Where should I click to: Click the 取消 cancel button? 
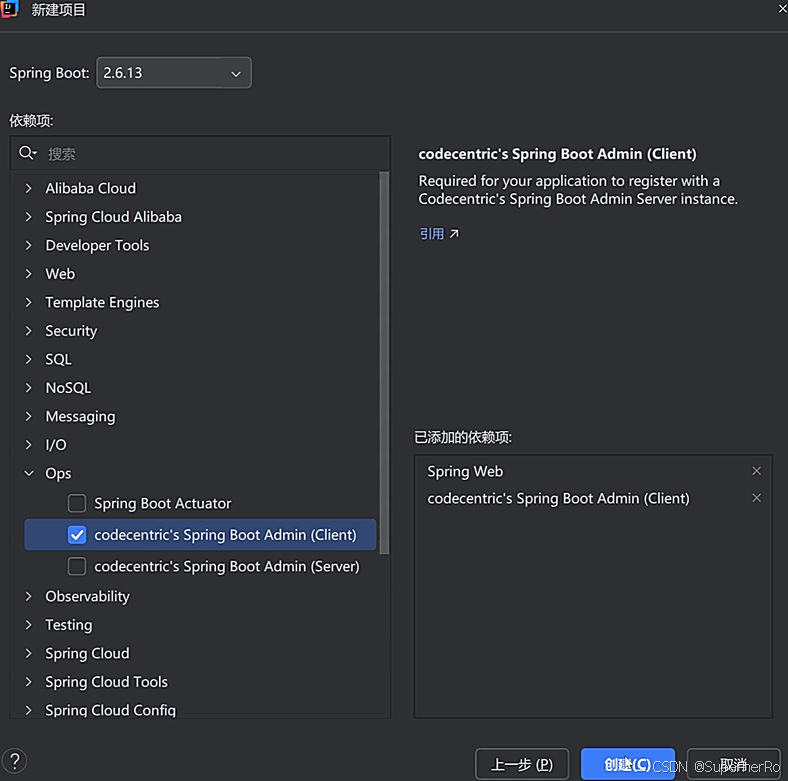[x=733, y=764]
